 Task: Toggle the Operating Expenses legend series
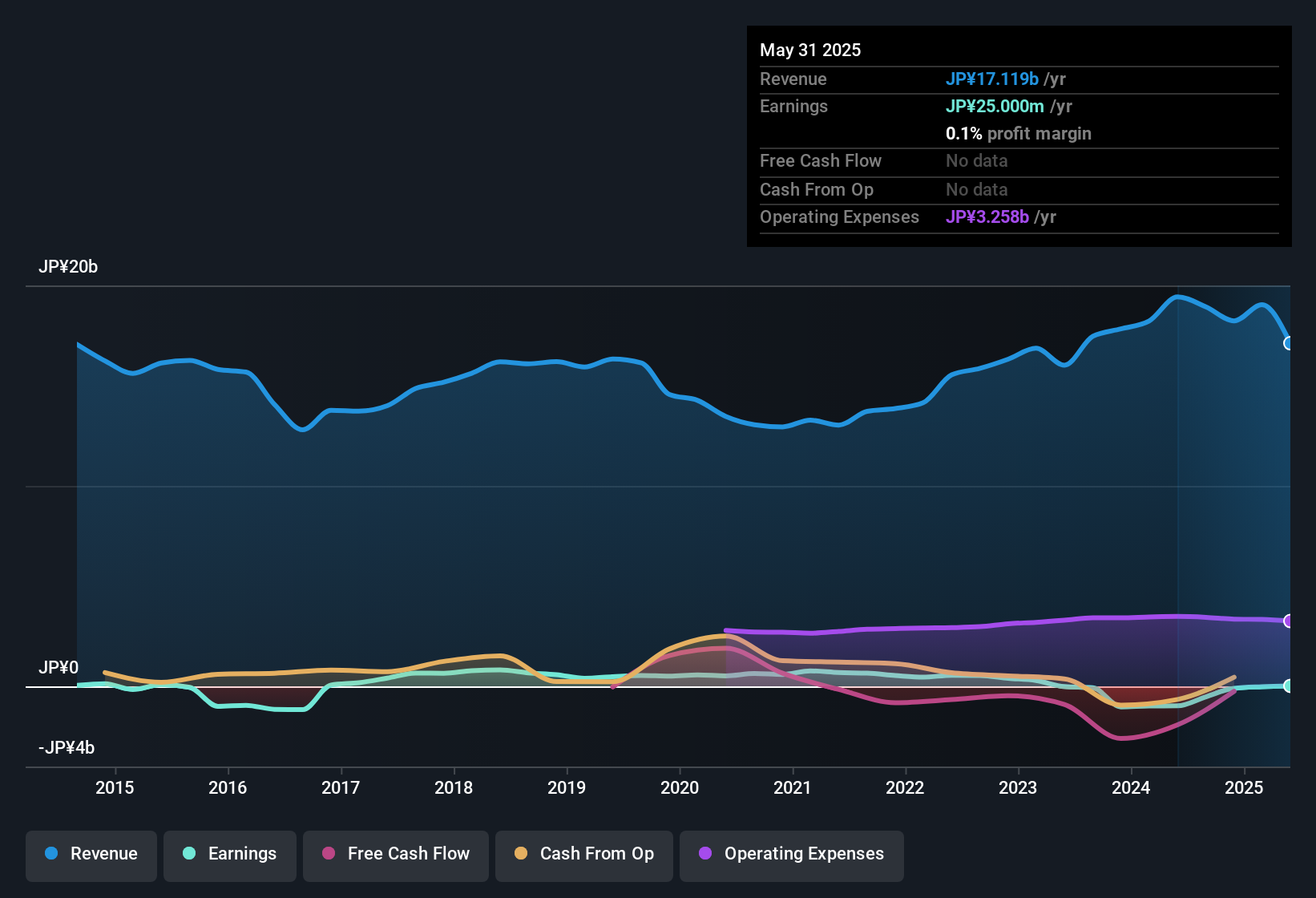[792, 855]
